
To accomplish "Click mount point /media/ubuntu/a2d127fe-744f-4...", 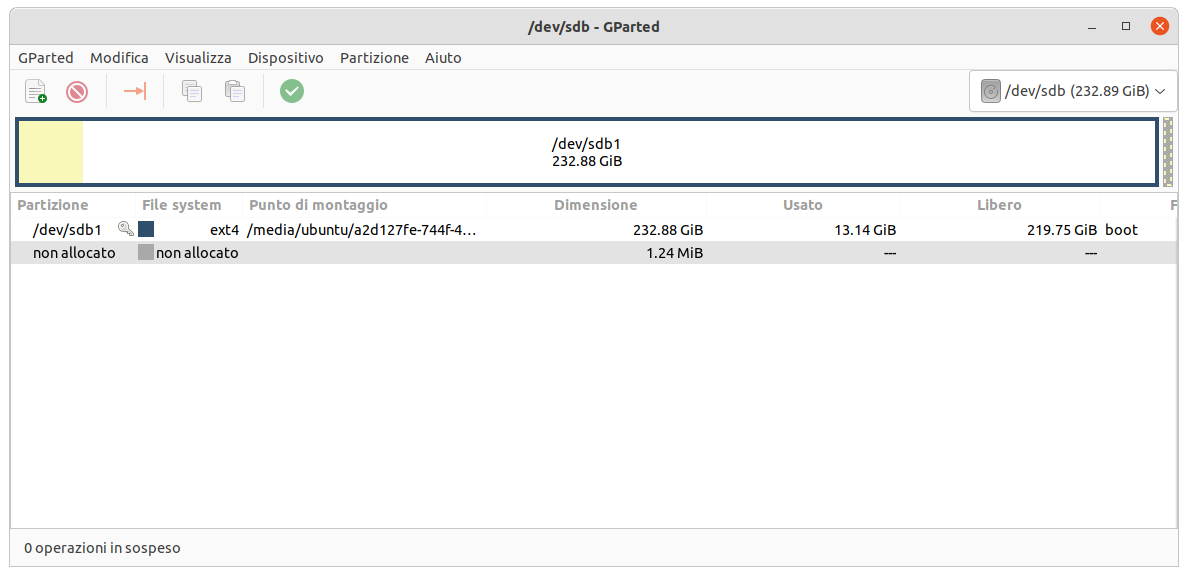I will pyautogui.click(x=363, y=230).
